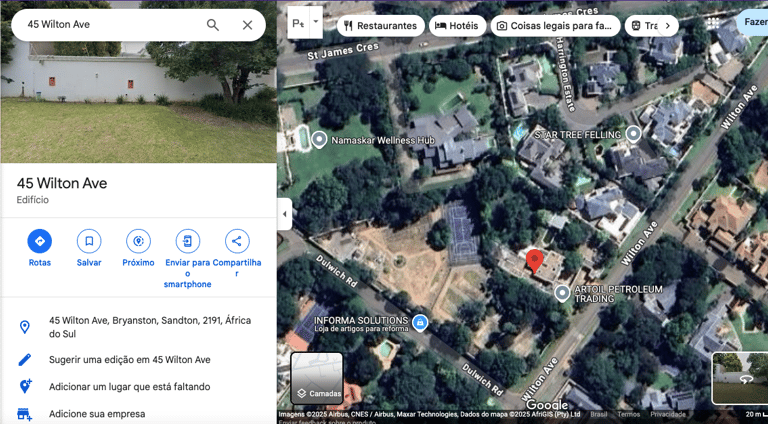Image resolution: width=768 pixels, height=424 pixels.
Task: Collapse the side panel arrow
Action: click(285, 214)
